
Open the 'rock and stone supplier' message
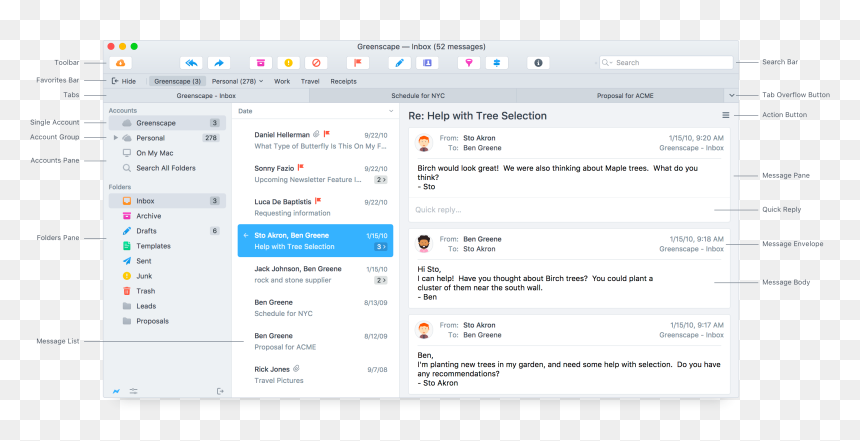tap(315, 274)
